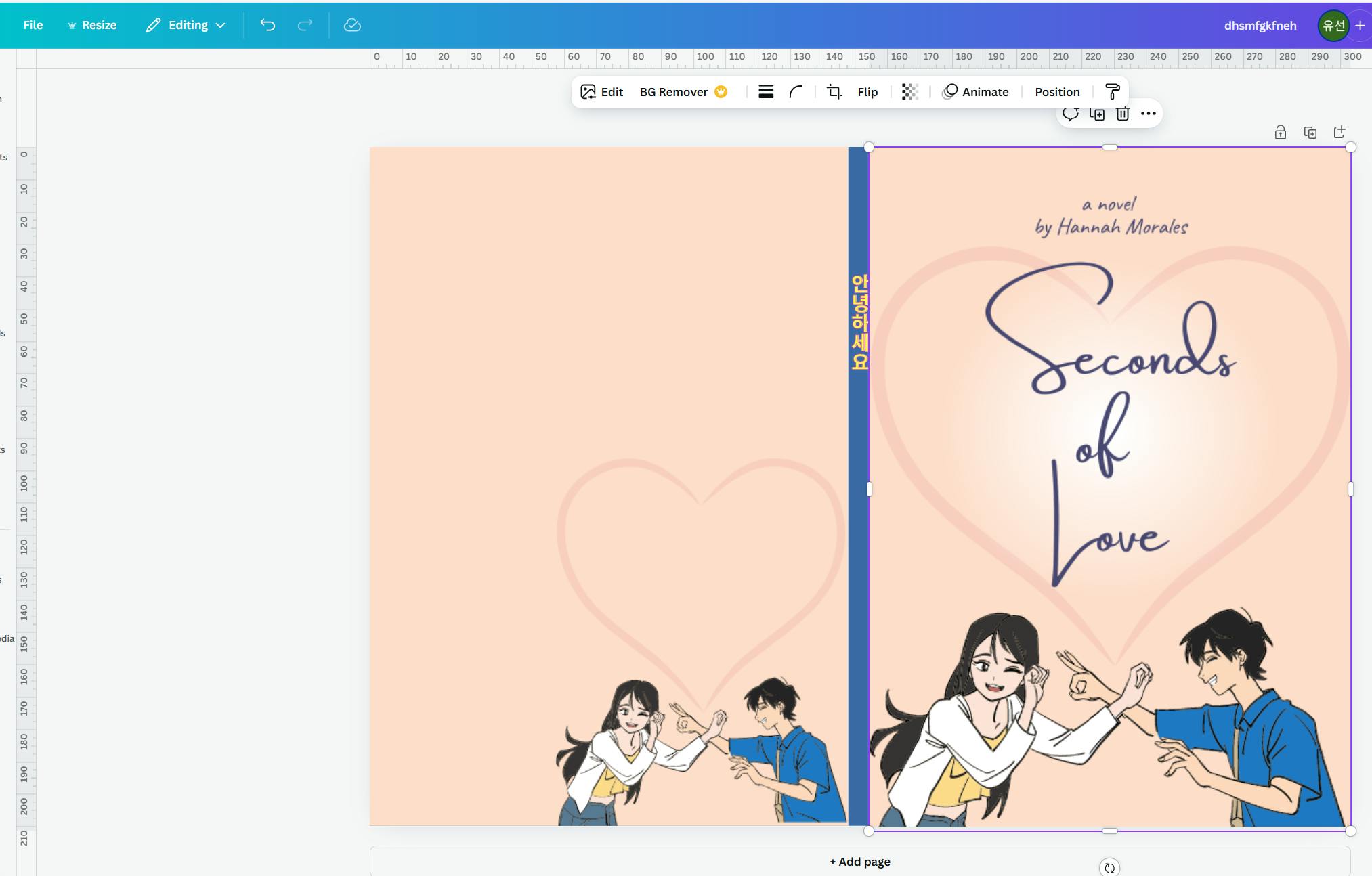Viewport: 1372px width, 876px height.
Task: Undo the last action
Action: coord(267,25)
